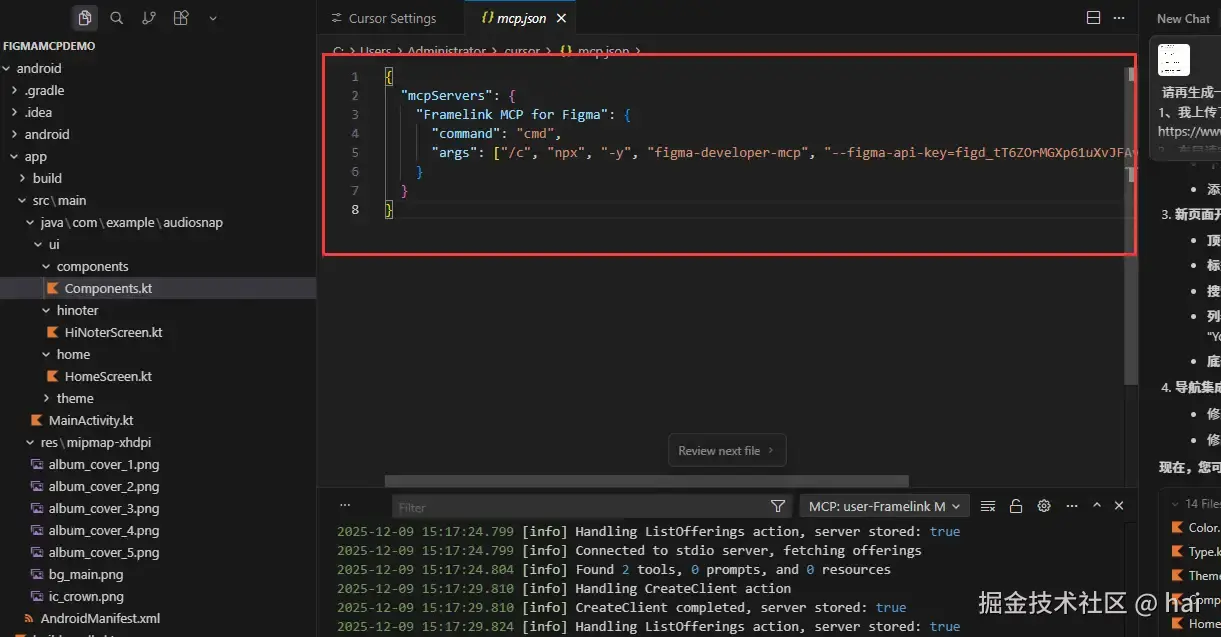Image resolution: width=1221 pixels, height=637 pixels.
Task: Click the Review next file button
Action: (x=727, y=450)
